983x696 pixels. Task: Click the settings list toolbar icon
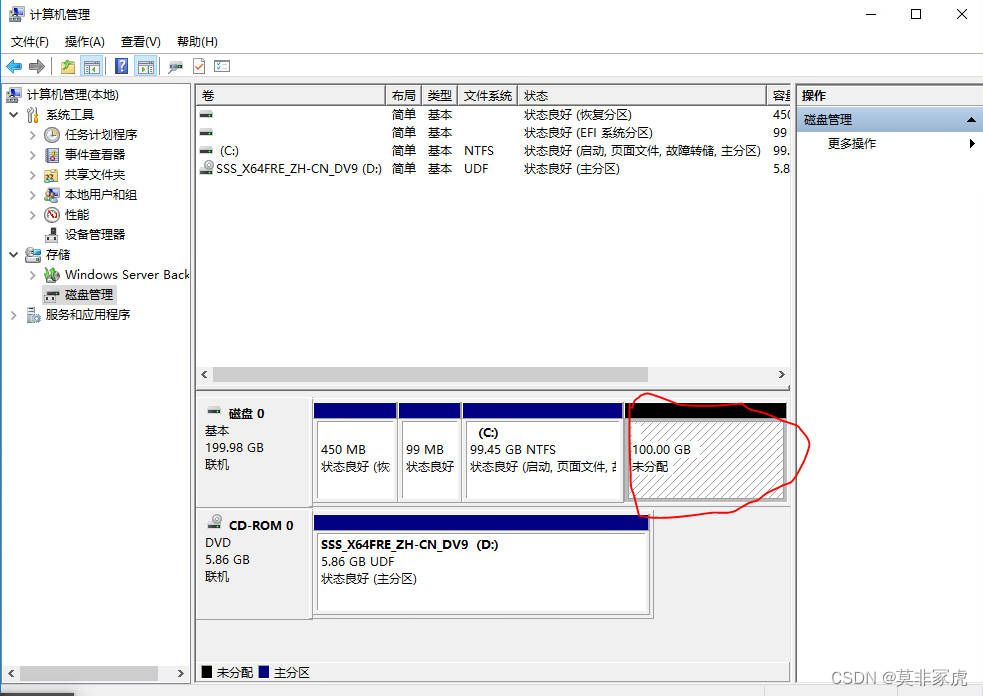tap(222, 66)
